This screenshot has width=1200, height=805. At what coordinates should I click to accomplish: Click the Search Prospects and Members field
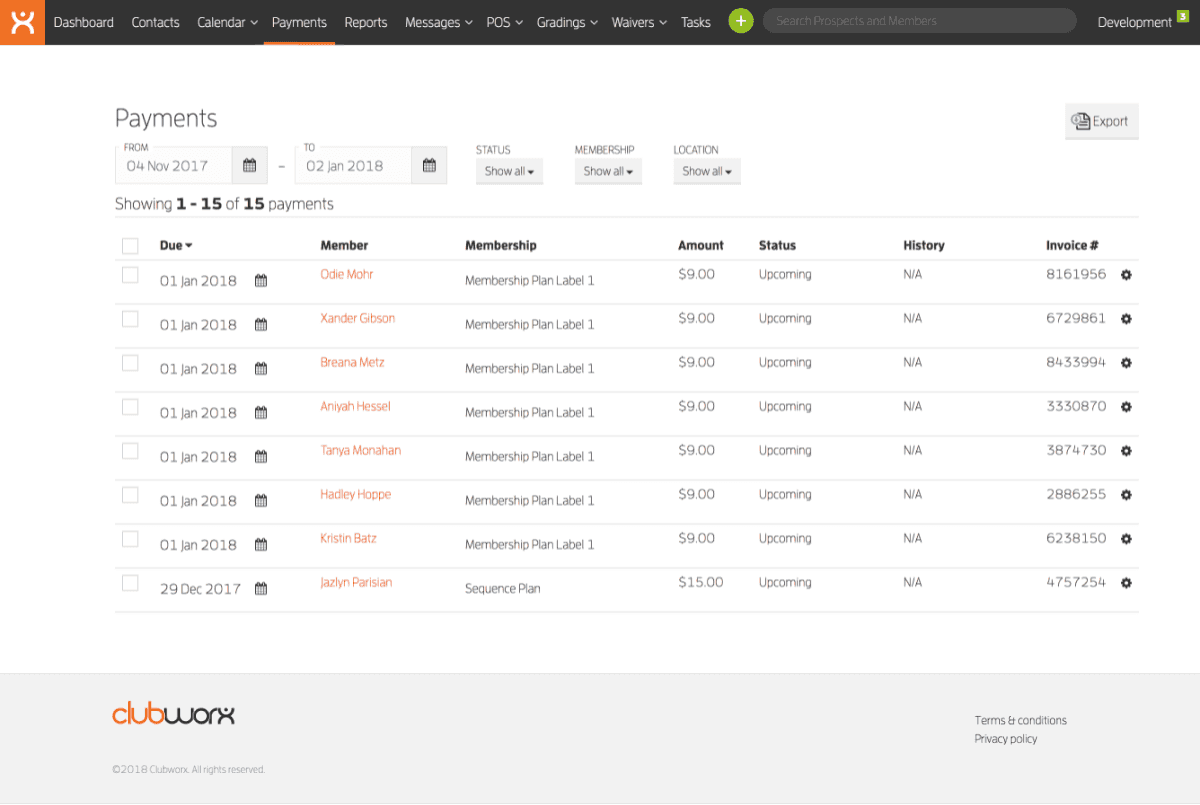(918, 20)
